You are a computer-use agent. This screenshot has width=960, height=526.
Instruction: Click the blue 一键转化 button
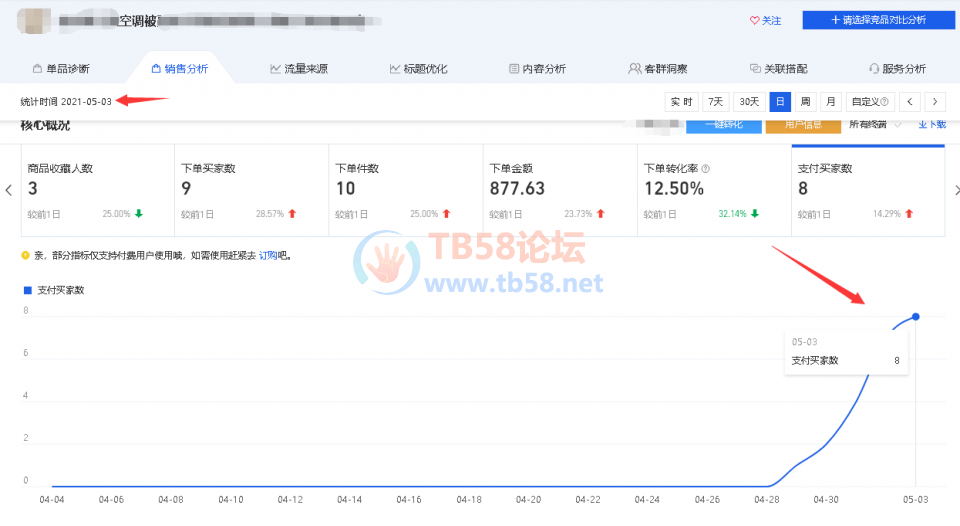[724, 125]
